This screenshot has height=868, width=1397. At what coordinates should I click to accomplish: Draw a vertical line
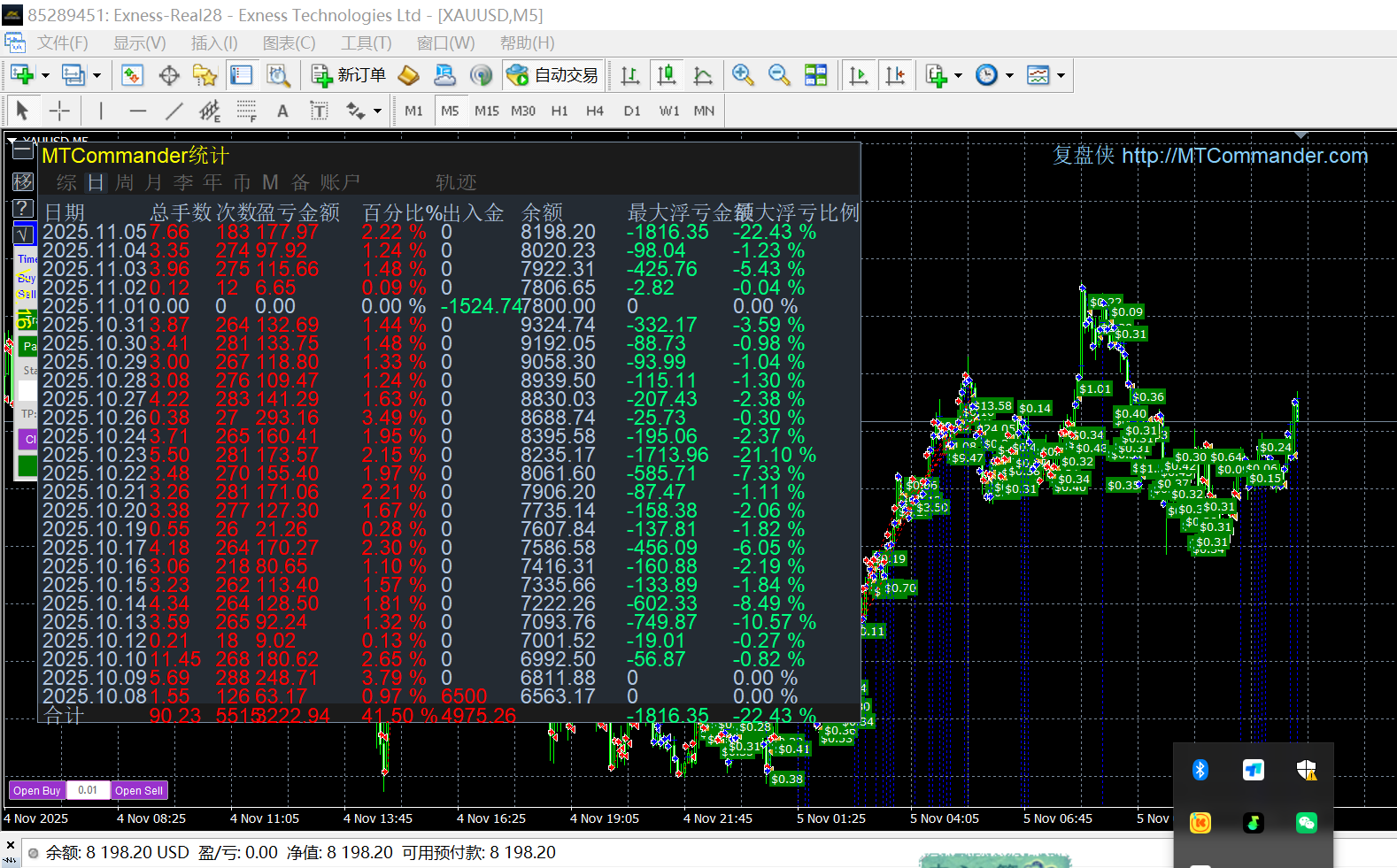click(x=101, y=111)
